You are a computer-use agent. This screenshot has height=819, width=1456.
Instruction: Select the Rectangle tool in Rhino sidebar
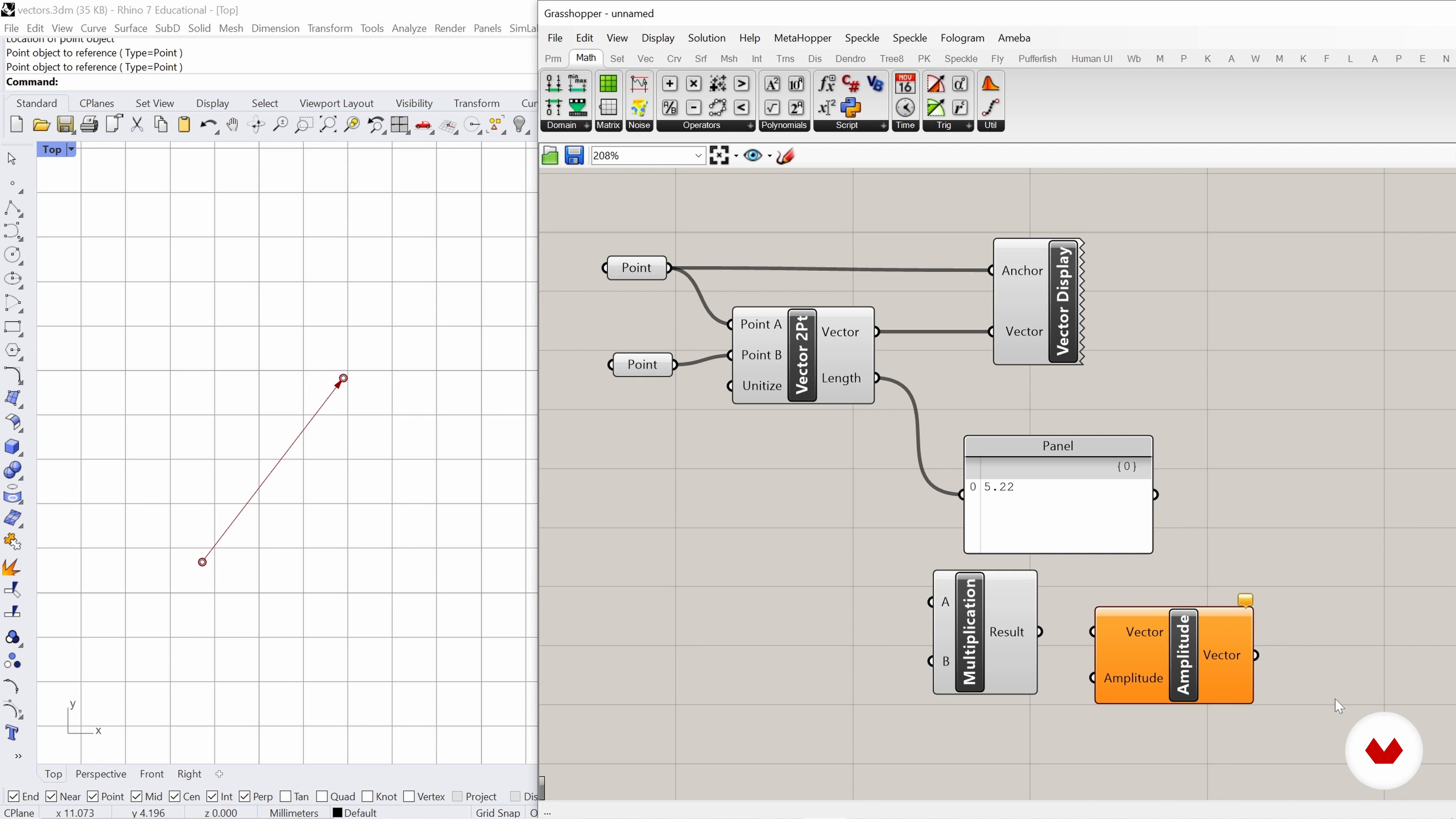13,327
